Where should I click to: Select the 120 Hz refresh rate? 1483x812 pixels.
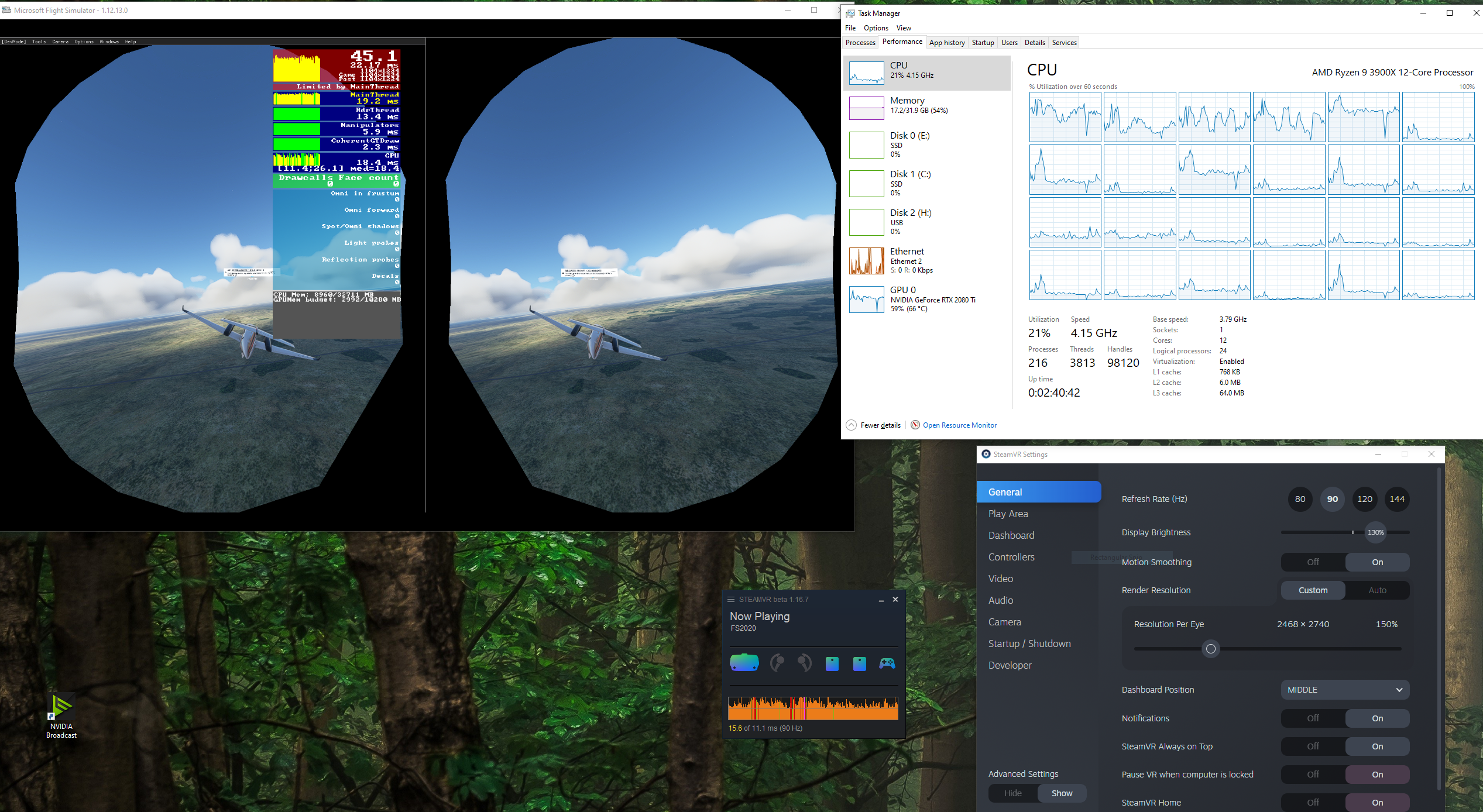coord(1364,499)
